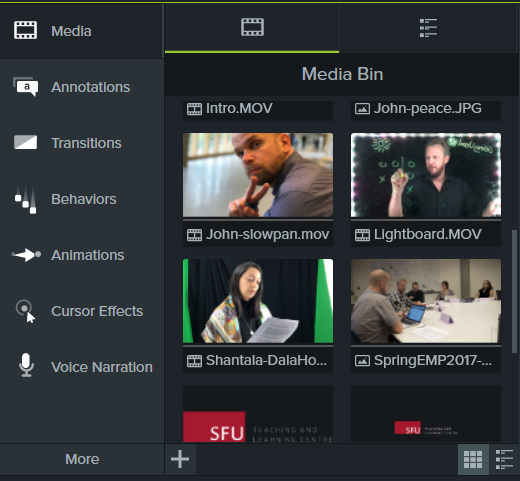Select the Behaviors icon
Screen dimensions: 520x481
pyautogui.click(x=25, y=200)
